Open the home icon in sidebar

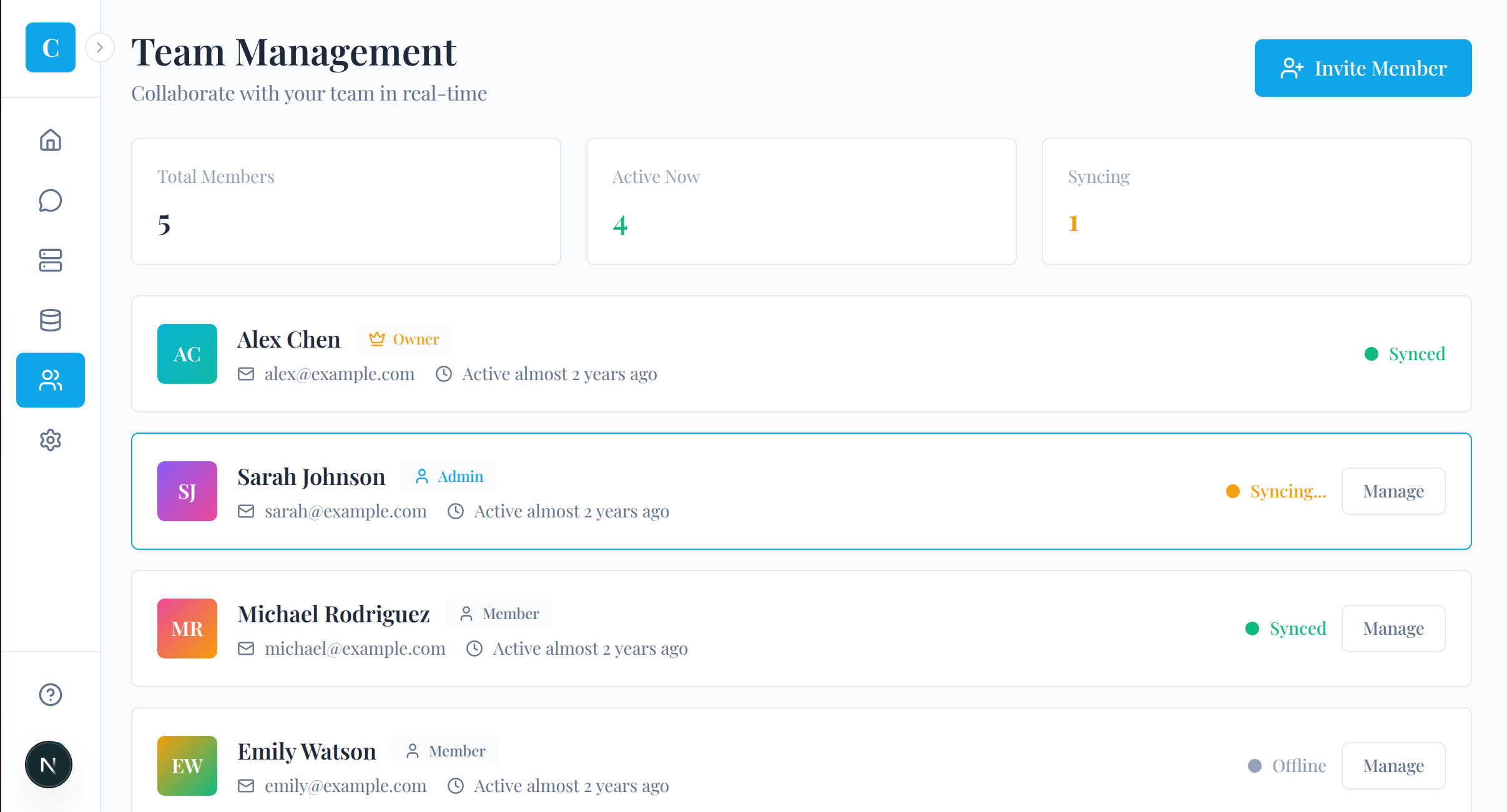(x=51, y=140)
